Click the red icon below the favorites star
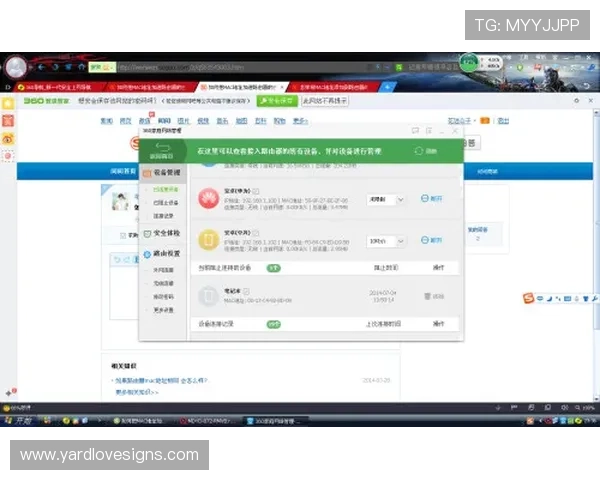The width and height of the screenshot is (600, 480). pos(8,121)
